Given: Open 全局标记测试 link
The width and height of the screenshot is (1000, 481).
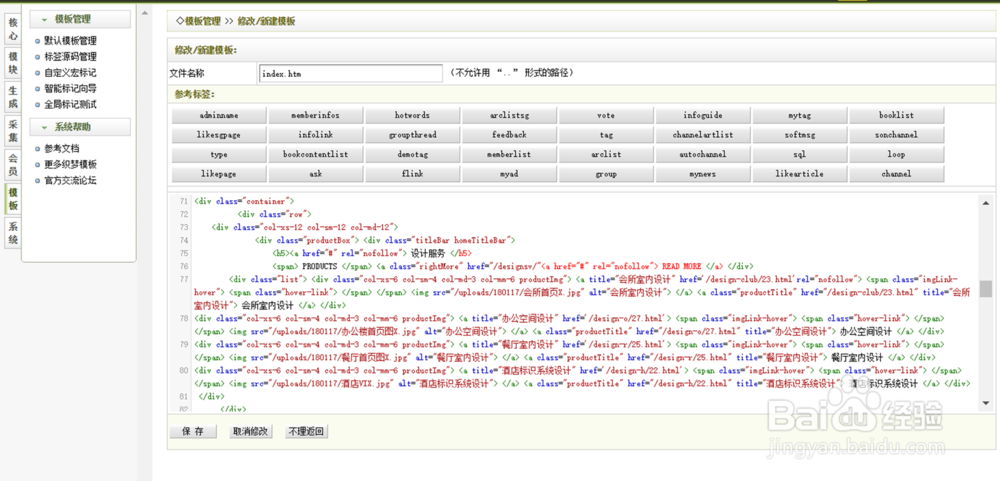Looking at the screenshot, I should tap(70, 105).
